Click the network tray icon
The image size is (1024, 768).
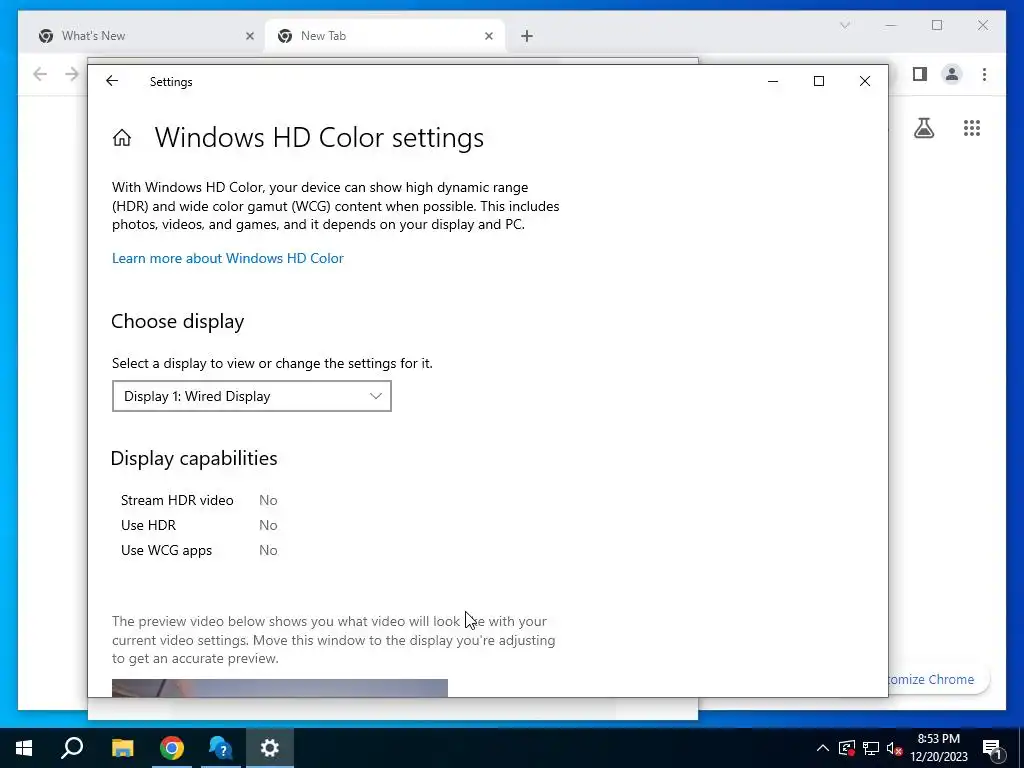(871, 748)
